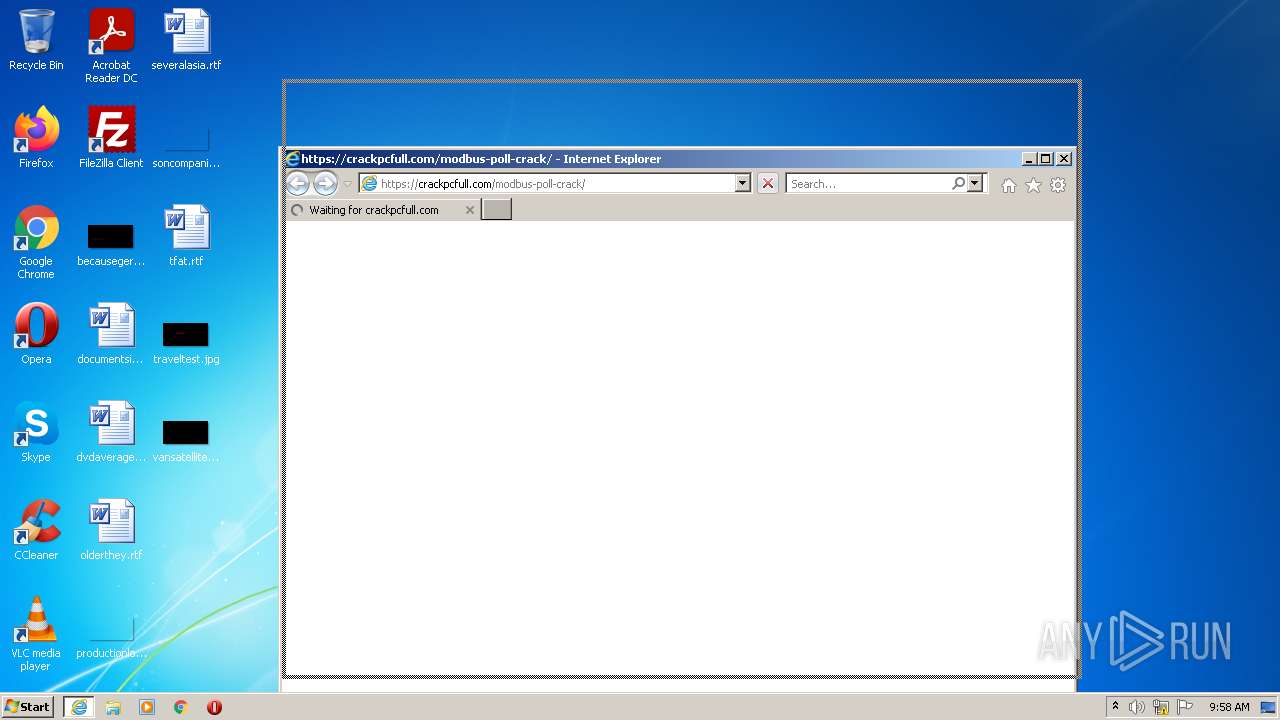
Task: Open the Recycle Bin desktop icon
Action: [36, 40]
